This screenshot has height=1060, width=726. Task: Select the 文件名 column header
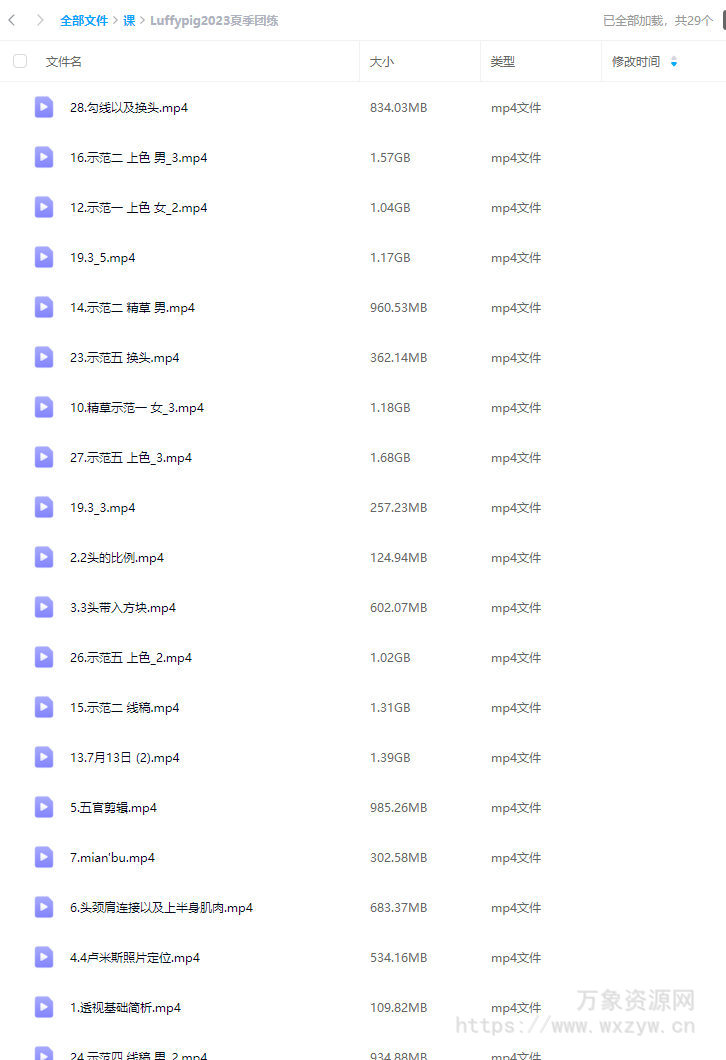64,62
